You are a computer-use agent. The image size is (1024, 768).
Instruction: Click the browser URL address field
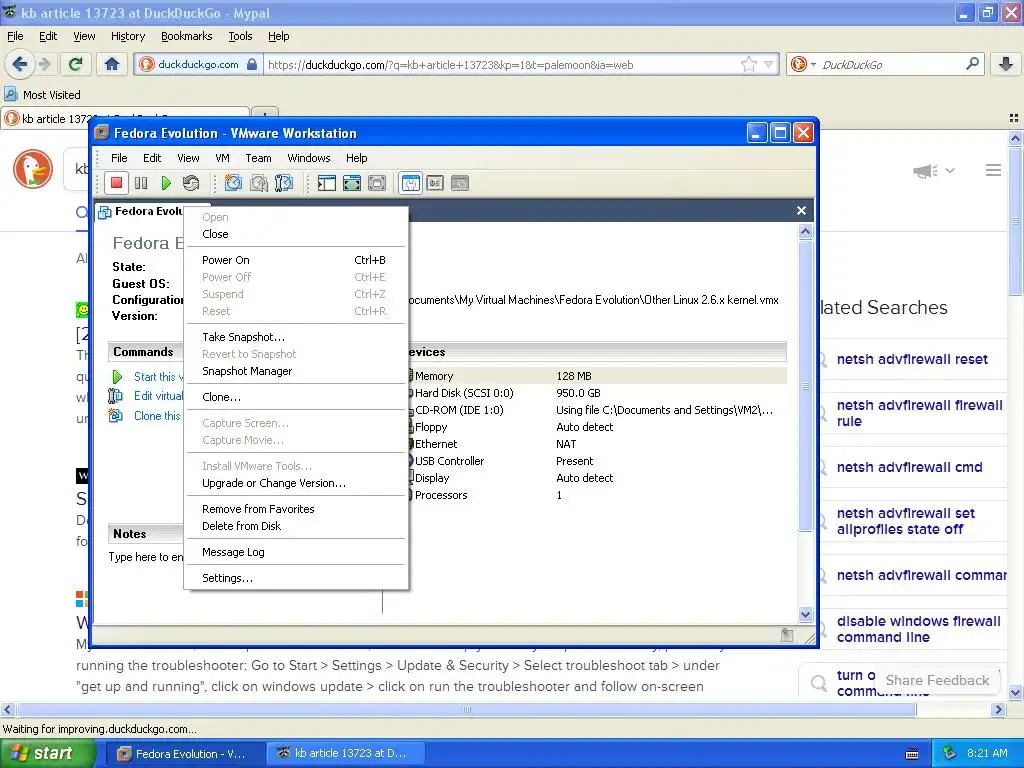pos(502,65)
